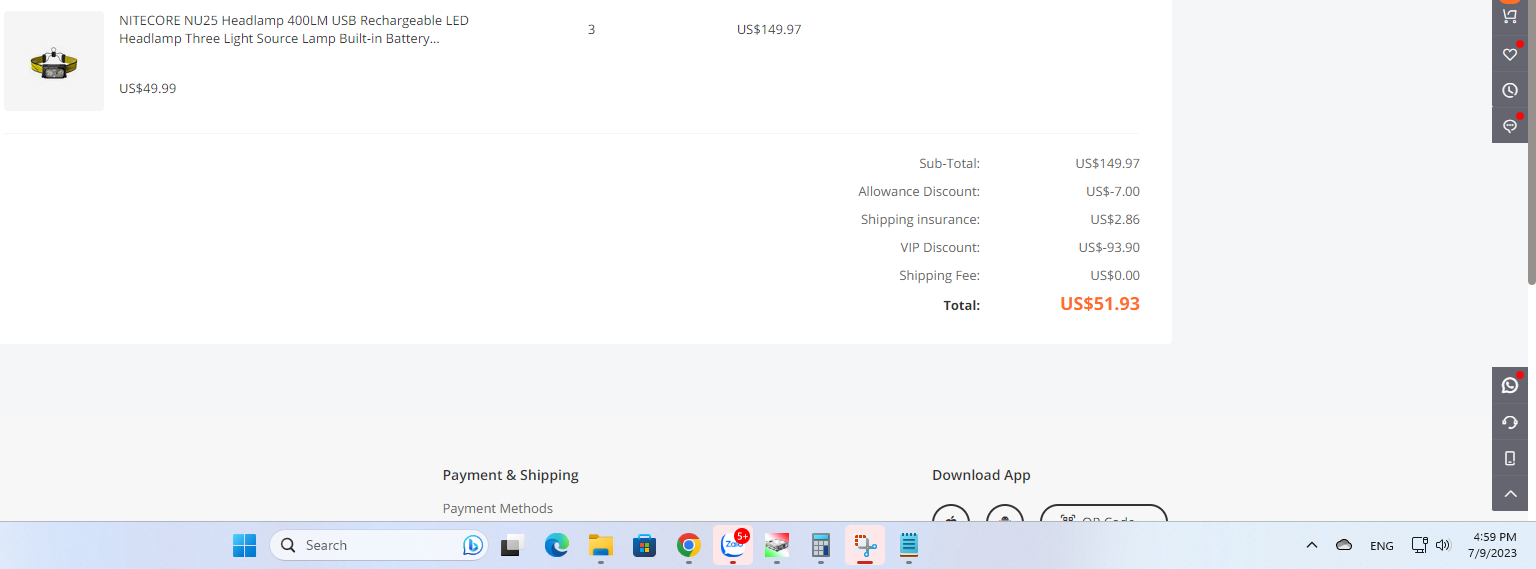Click the taskbar Search box
Screen dimensions: 1536x569
coord(378,545)
